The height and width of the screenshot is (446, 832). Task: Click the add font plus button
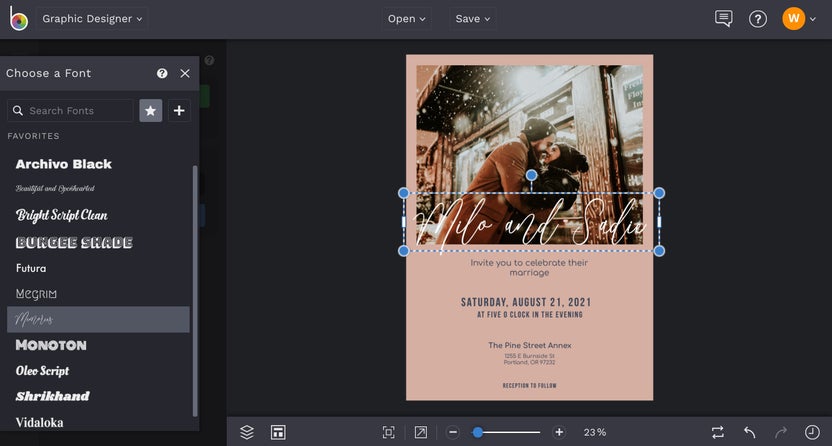tap(179, 110)
